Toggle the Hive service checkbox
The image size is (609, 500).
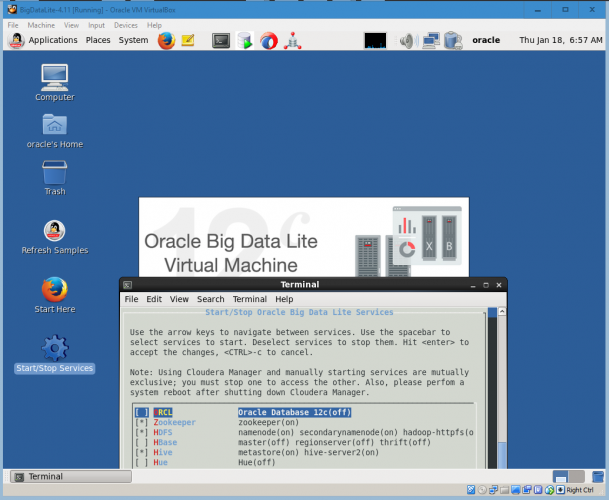pyautogui.click(x=141, y=453)
